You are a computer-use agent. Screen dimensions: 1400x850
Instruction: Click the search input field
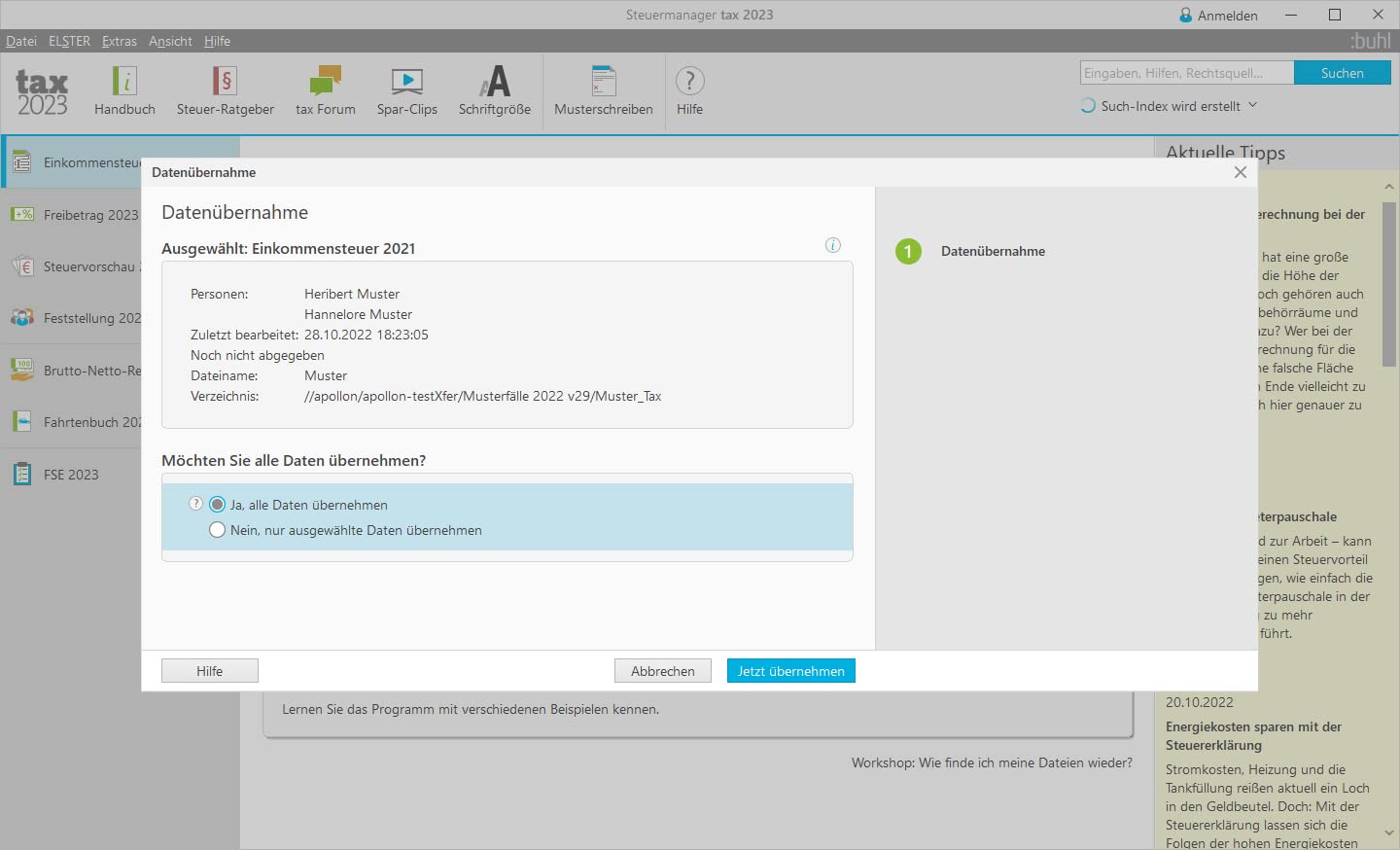click(1187, 73)
